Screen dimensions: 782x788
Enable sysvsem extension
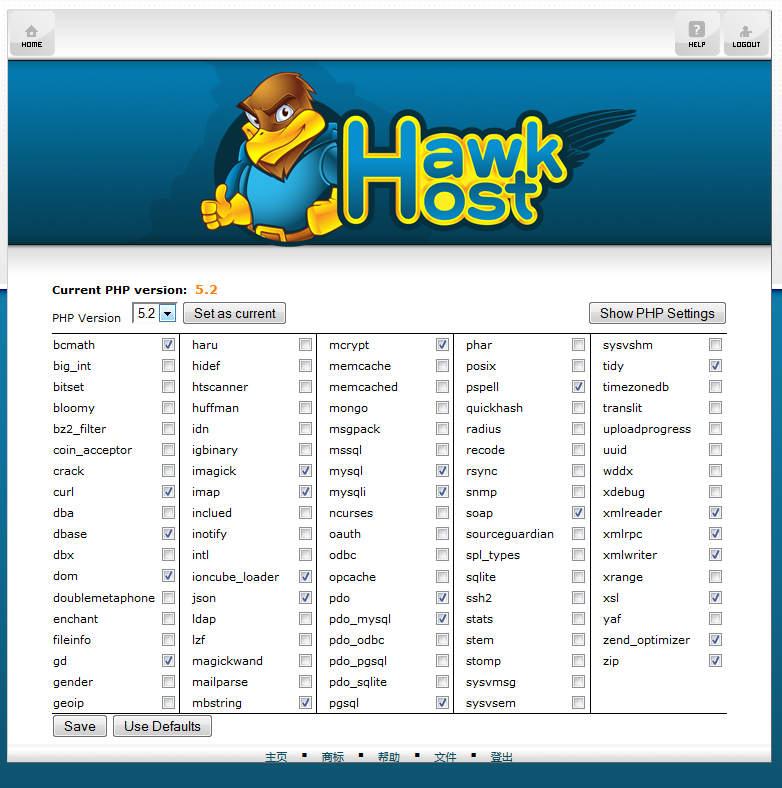(578, 703)
